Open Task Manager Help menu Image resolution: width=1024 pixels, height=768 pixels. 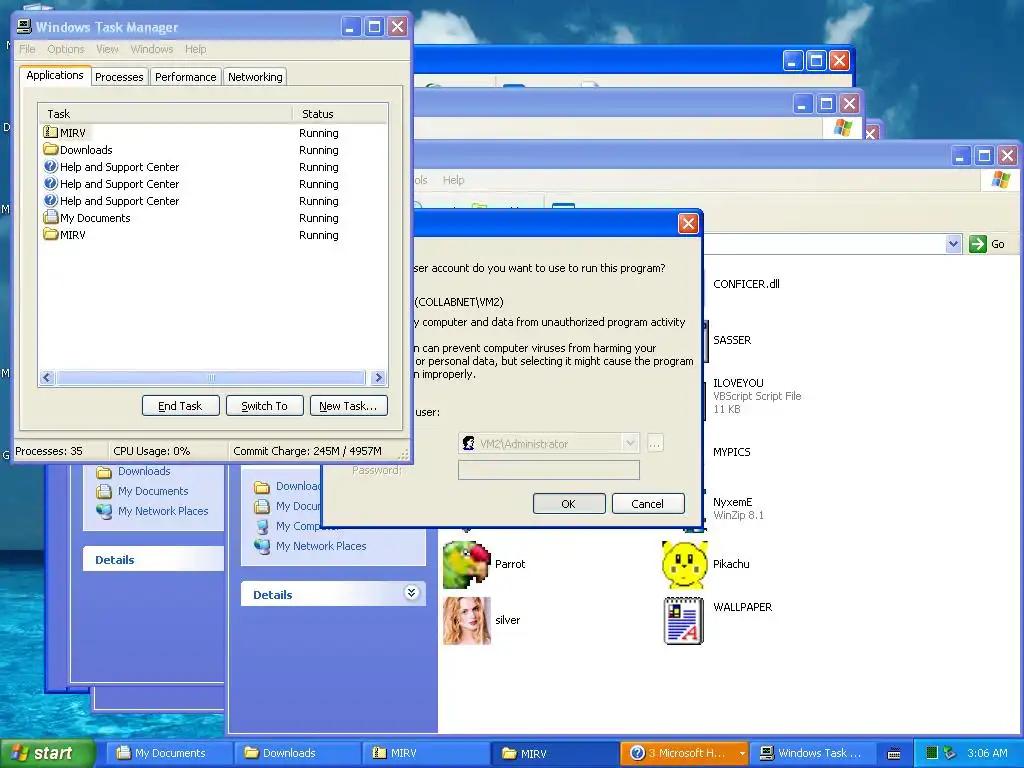(x=195, y=49)
